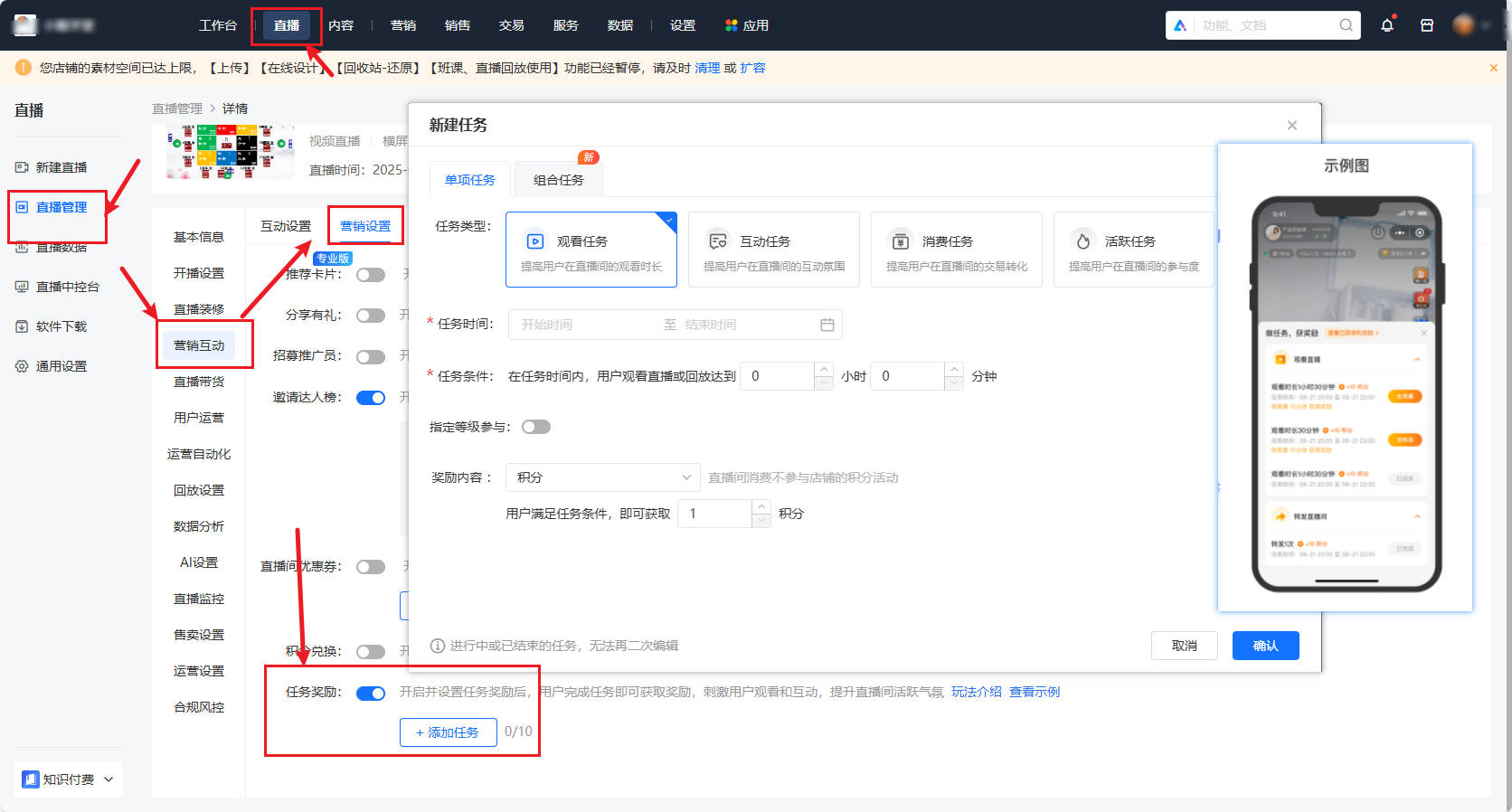Open 通用设置 in sidebar
The height and width of the screenshot is (812, 1512).
point(61,366)
